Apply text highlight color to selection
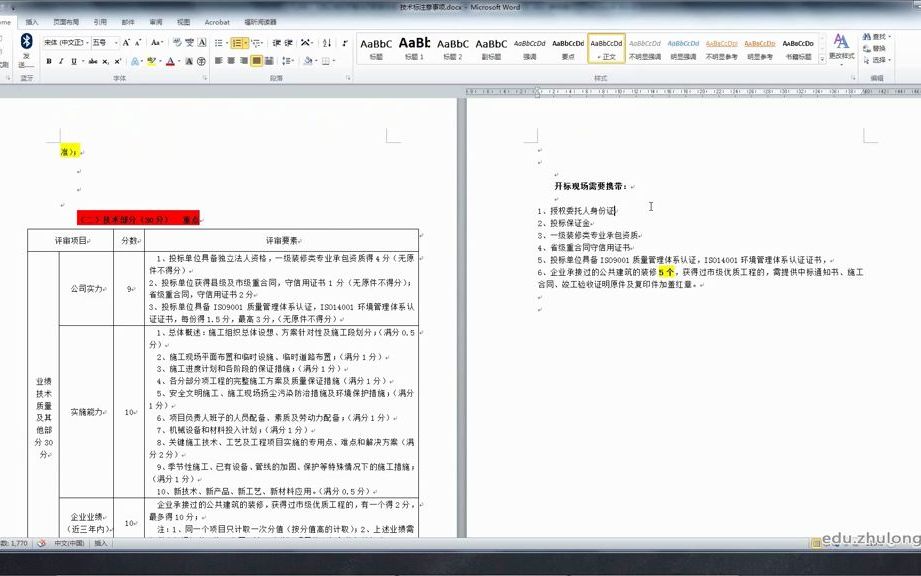Viewport: 921px width, 576px height. (150, 61)
